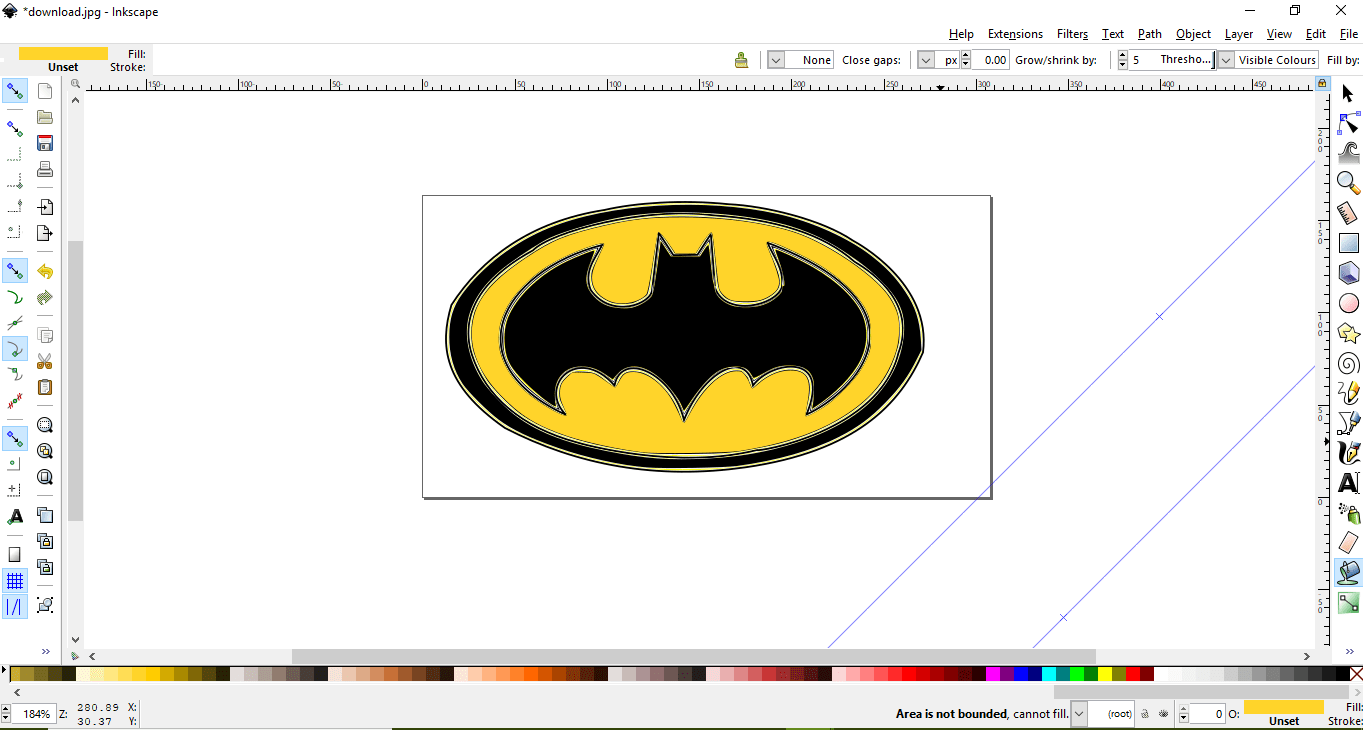
Task: Open the Object menu
Action: [1193, 34]
